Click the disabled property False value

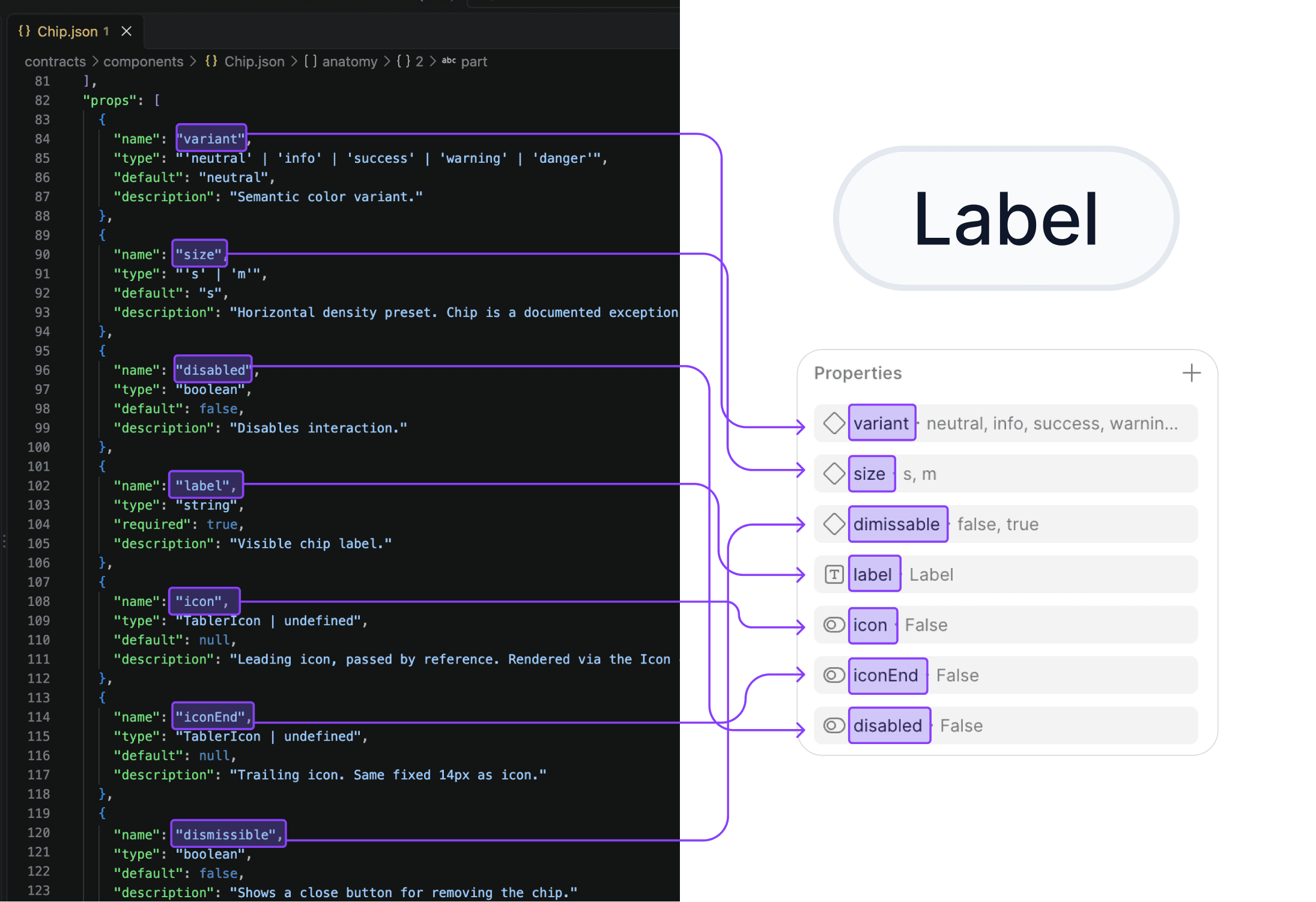click(961, 726)
